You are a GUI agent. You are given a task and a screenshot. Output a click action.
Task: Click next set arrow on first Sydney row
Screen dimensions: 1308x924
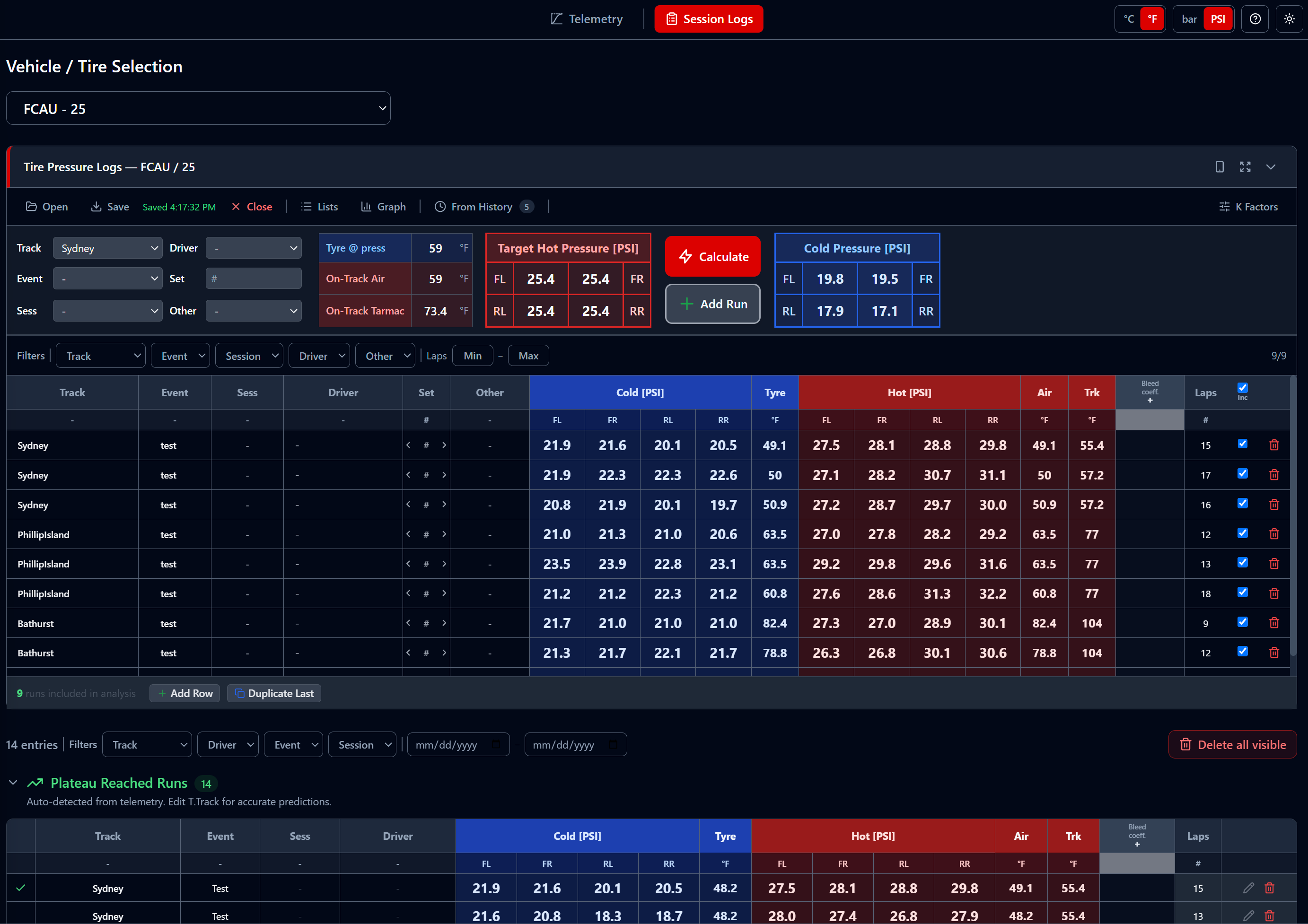(x=444, y=445)
